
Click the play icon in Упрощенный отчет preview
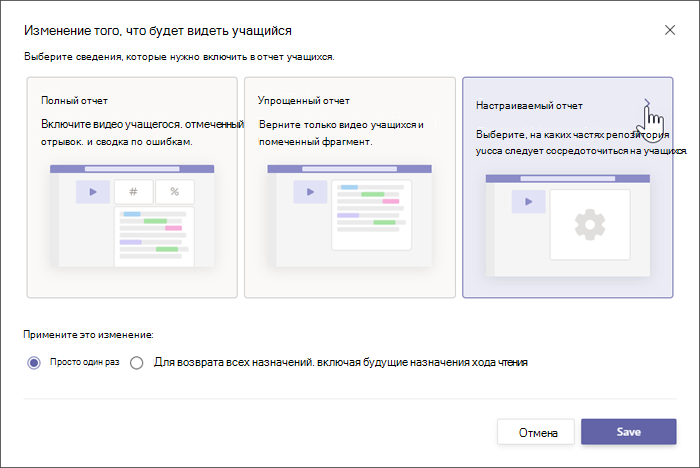pos(310,192)
